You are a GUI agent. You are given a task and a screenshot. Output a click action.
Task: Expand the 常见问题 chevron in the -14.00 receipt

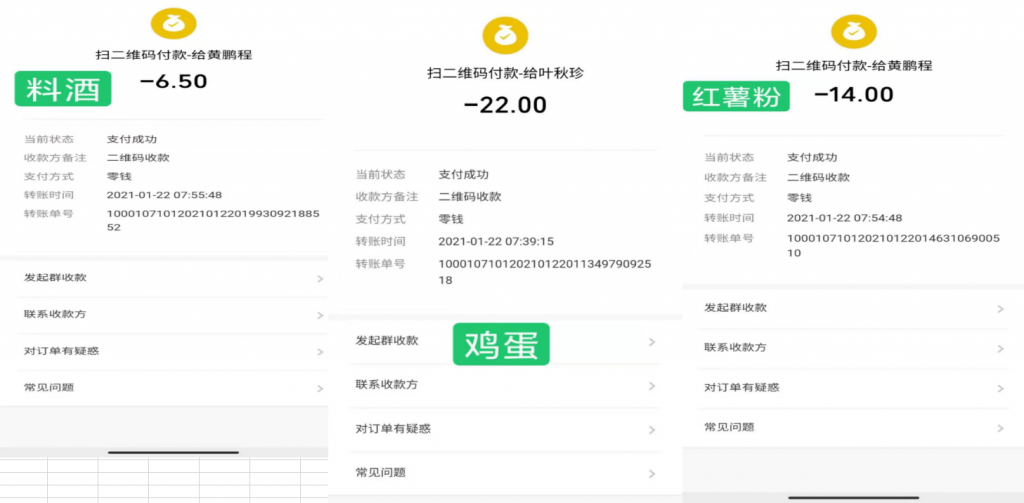pyautogui.click(x=1000, y=427)
